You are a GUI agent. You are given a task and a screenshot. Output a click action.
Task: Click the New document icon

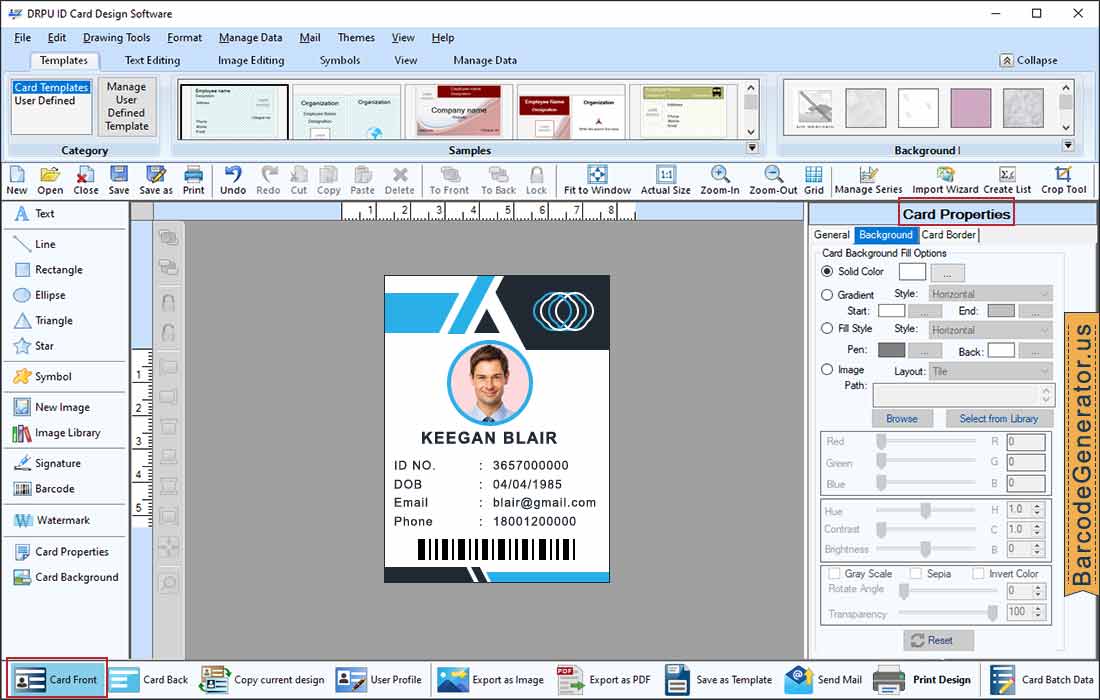click(16, 180)
